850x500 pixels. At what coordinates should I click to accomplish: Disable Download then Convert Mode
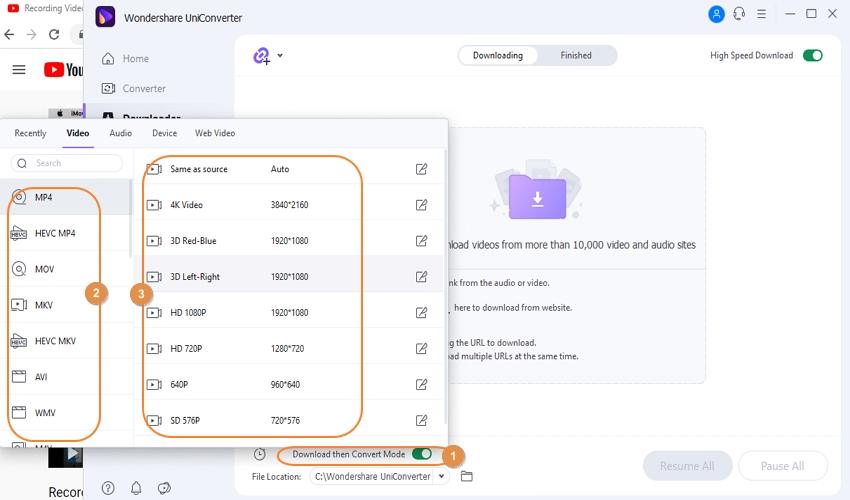[421, 454]
